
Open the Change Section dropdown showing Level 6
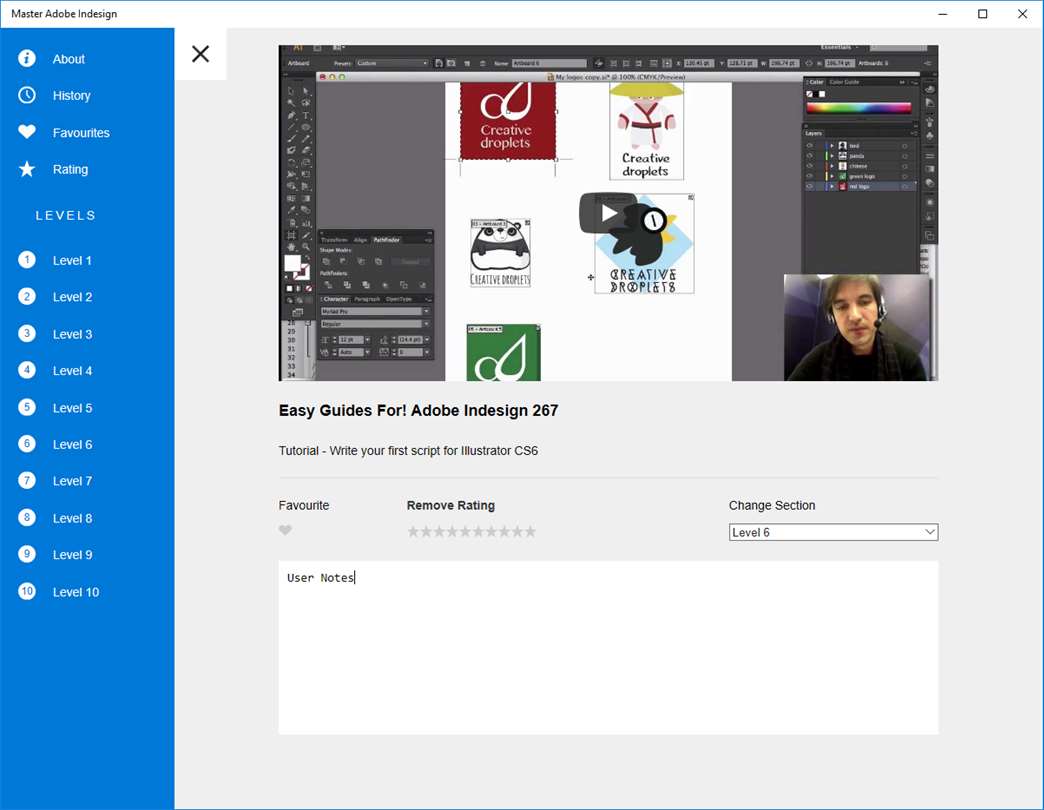pos(834,532)
